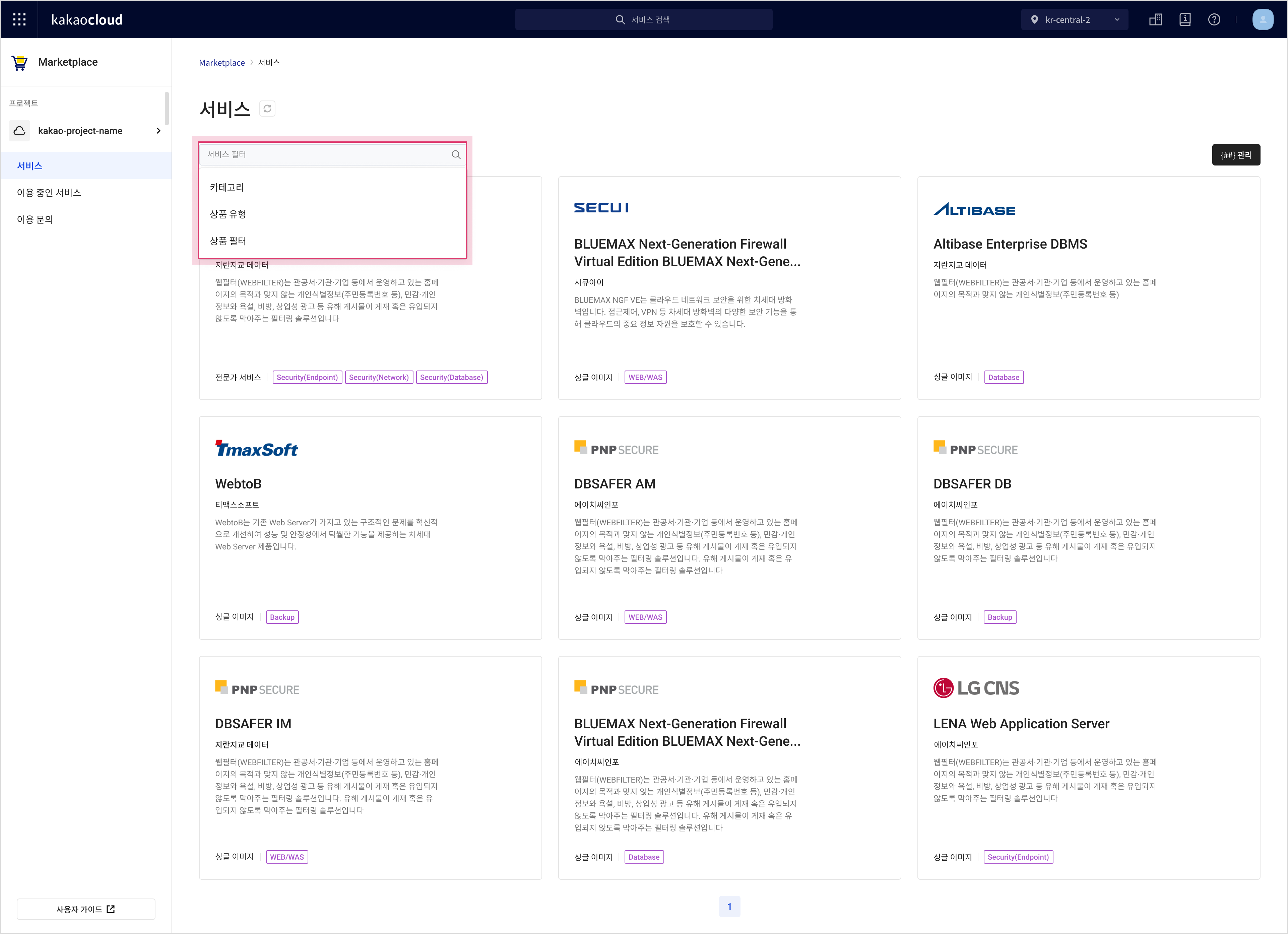This screenshot has width=1288, height=934.
Task: Click Database tag on 에이치씨인포 BLUEMAX card
Action: click(x=644, y=857)
